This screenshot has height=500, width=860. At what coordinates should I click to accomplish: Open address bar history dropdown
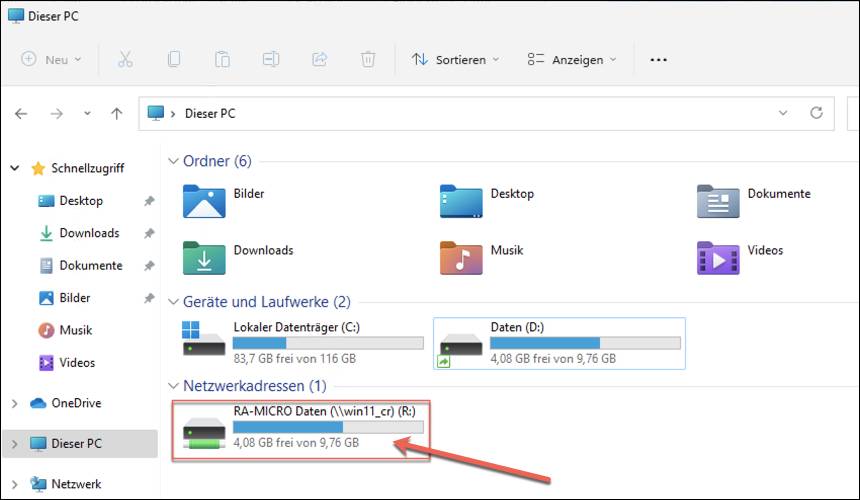click(783, 113)
